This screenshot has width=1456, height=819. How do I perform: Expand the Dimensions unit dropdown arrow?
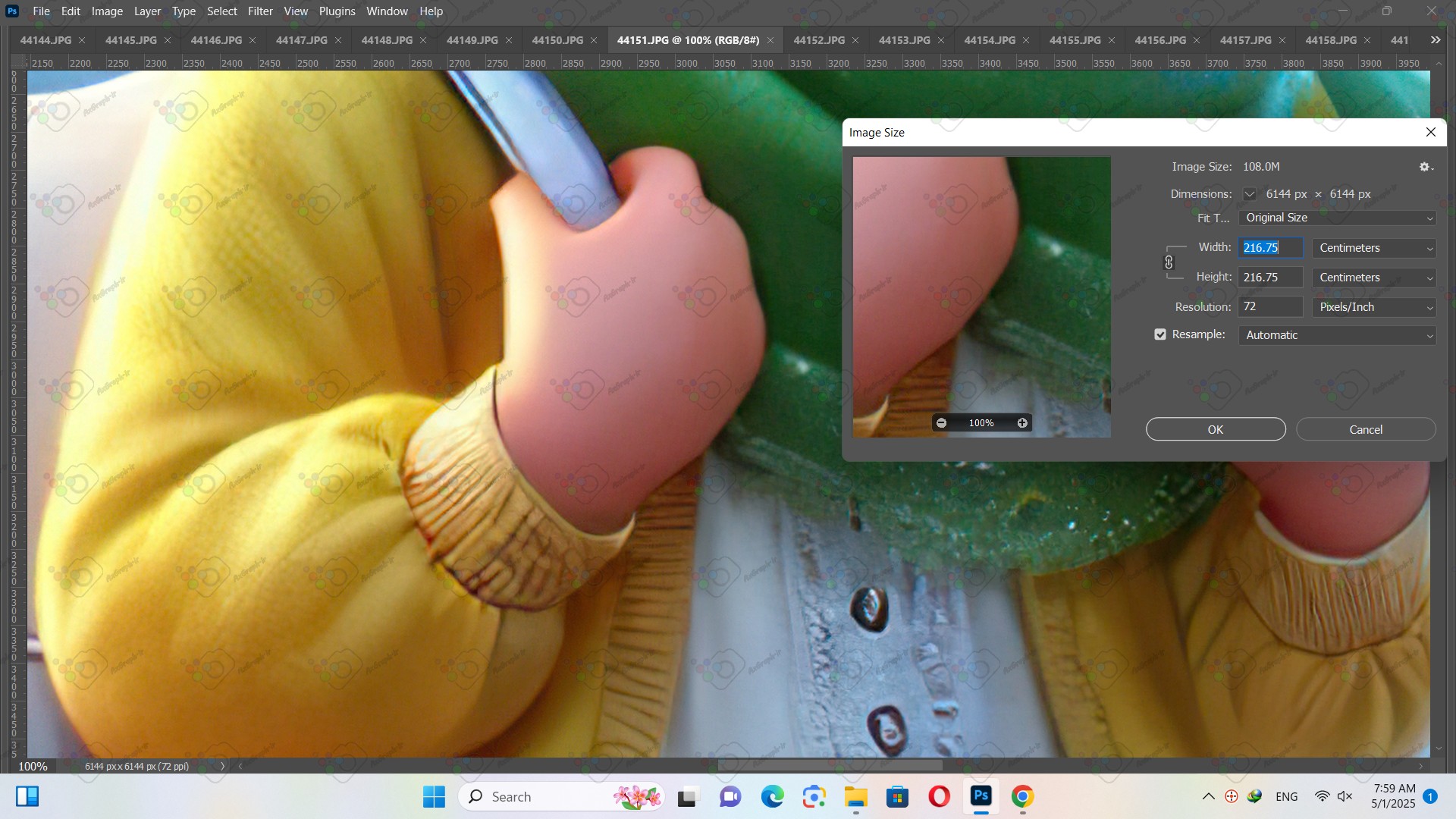[x=1249, y=194]
